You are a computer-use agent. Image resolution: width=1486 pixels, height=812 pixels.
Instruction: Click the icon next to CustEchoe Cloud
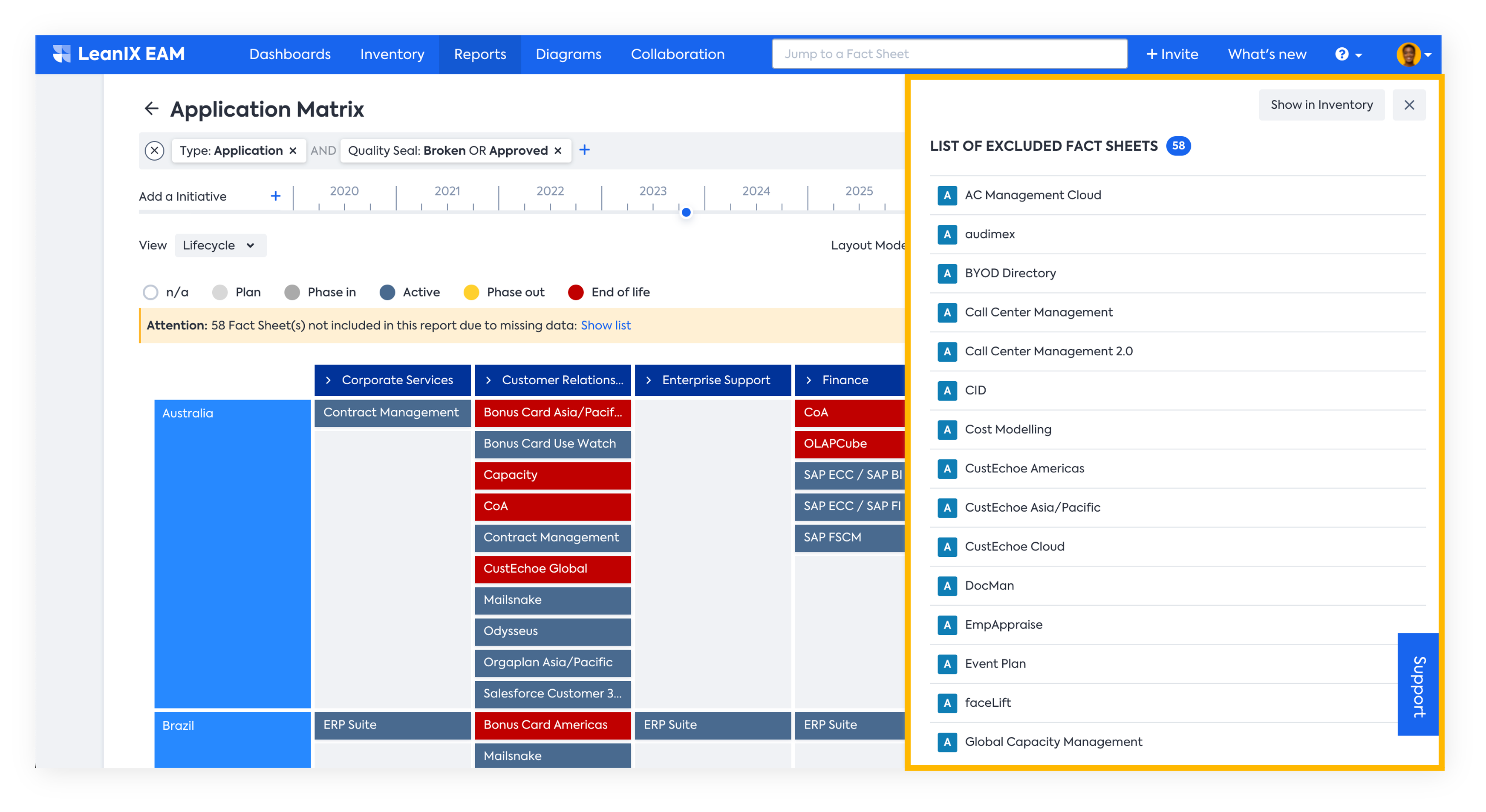click(946, 547)
